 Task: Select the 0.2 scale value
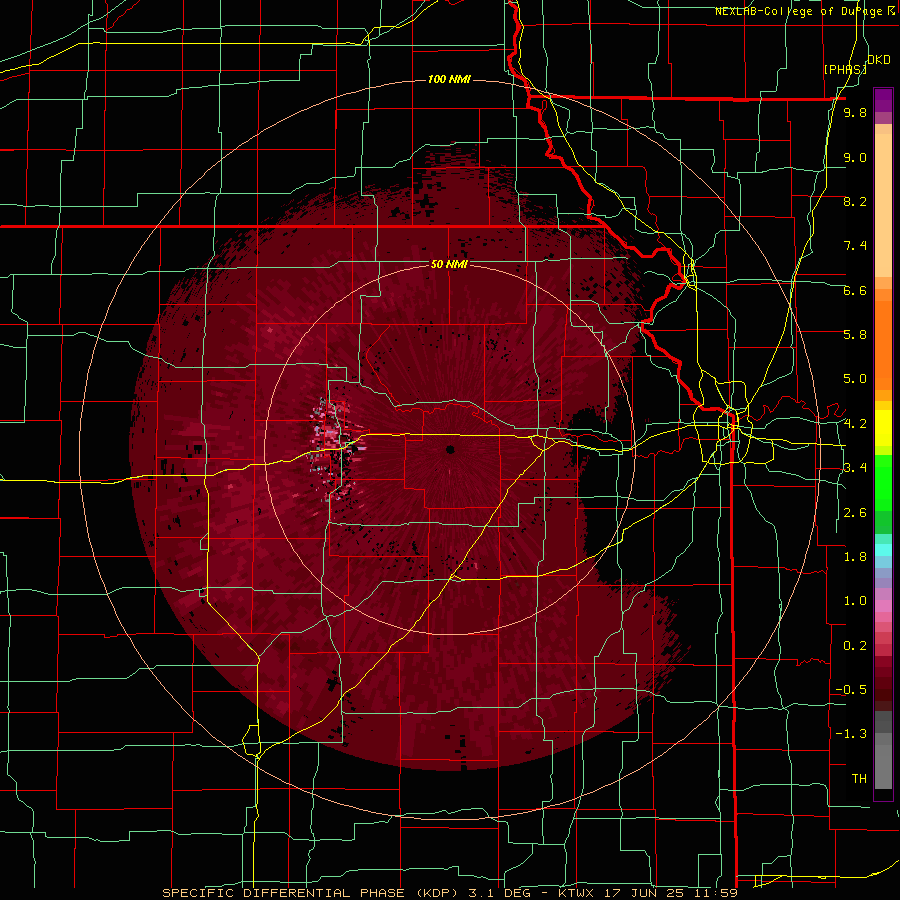[855, 646]
